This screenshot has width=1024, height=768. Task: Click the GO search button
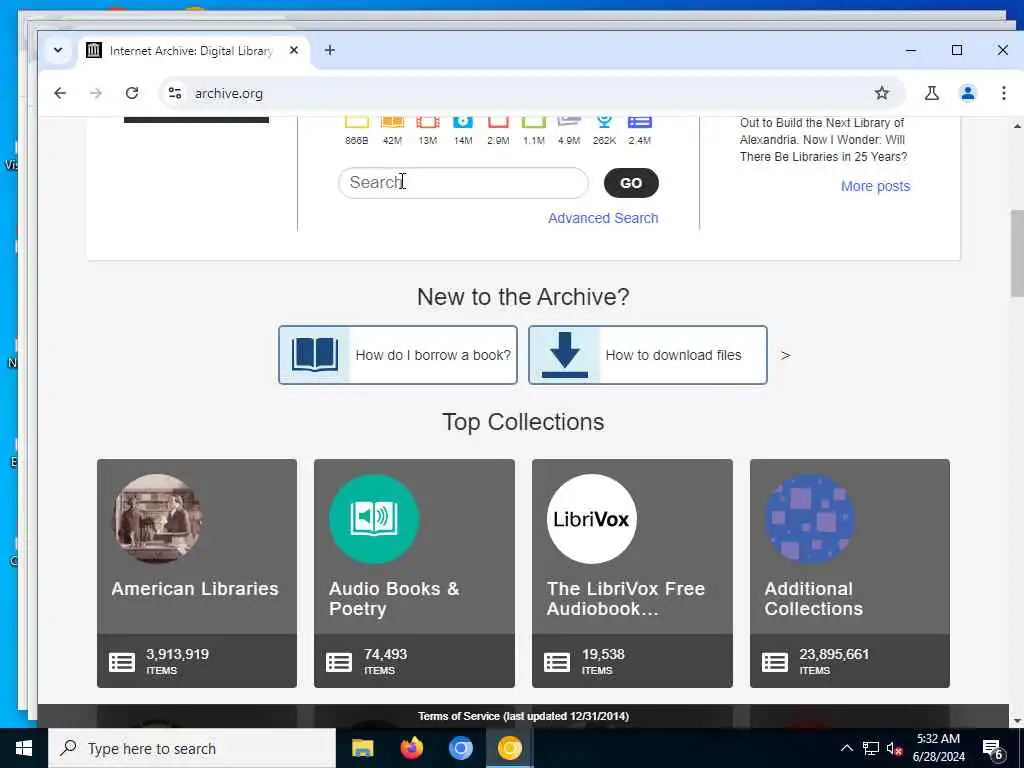631,183
